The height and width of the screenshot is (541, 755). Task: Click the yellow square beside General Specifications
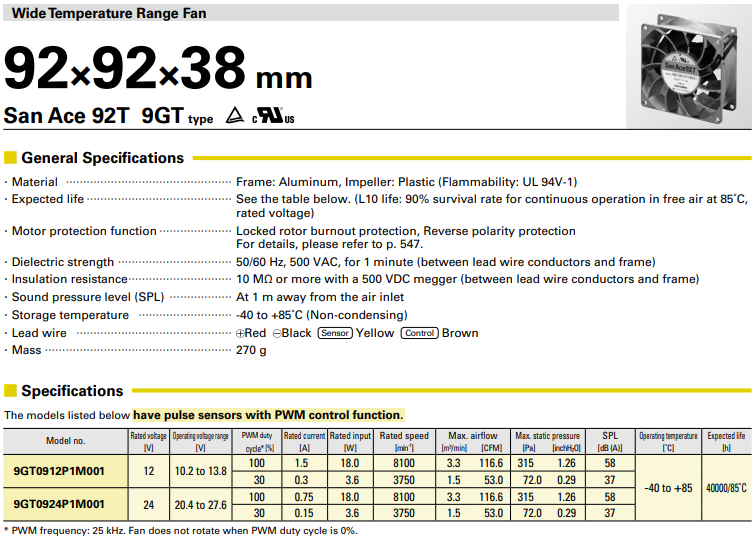click(x=10, y=158)
